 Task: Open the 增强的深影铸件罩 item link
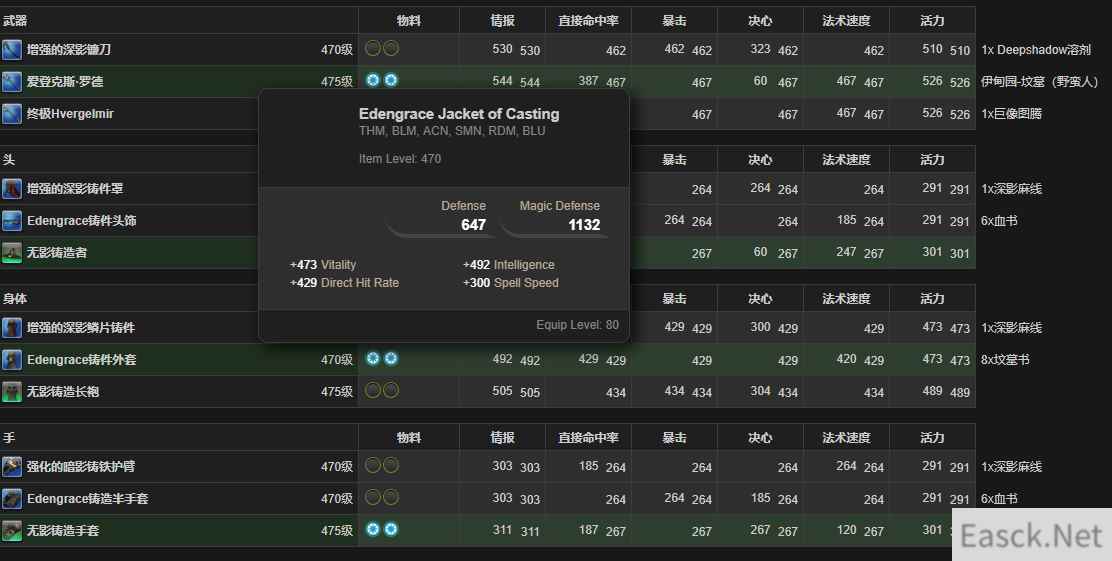[x=75, y=189]
